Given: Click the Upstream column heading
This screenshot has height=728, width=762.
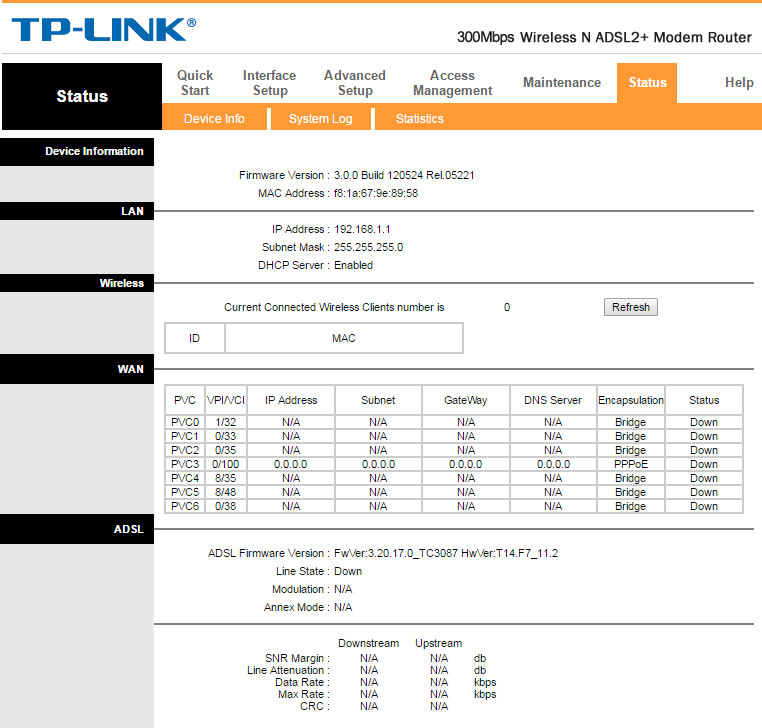Looking at the screenshot, I should coord(438,643).
